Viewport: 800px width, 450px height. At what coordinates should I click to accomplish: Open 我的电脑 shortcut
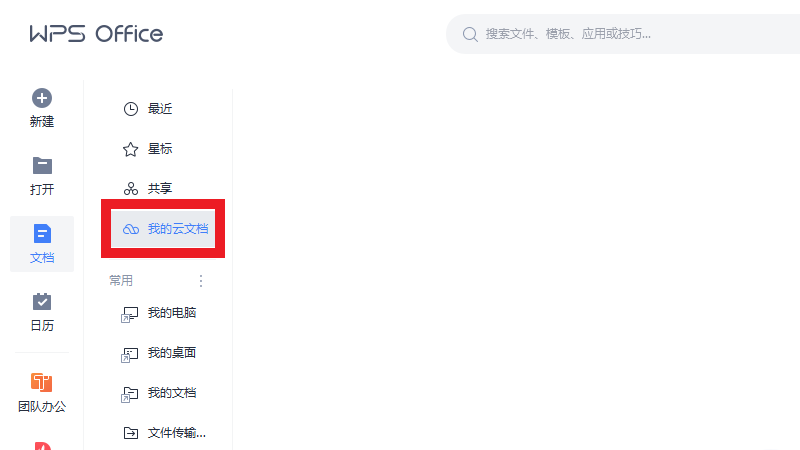(x=159, y=313)
